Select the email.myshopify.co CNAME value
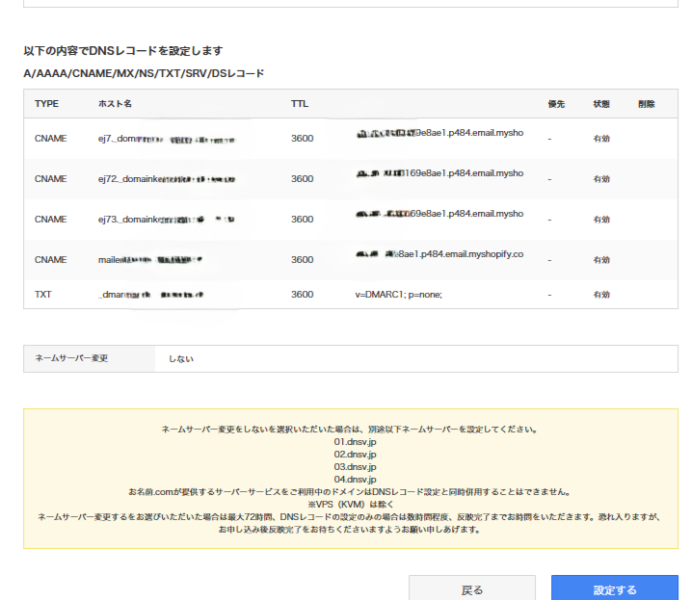Image resolution: width=691 pixels, height=600 pixels. (x=440, y=256)
